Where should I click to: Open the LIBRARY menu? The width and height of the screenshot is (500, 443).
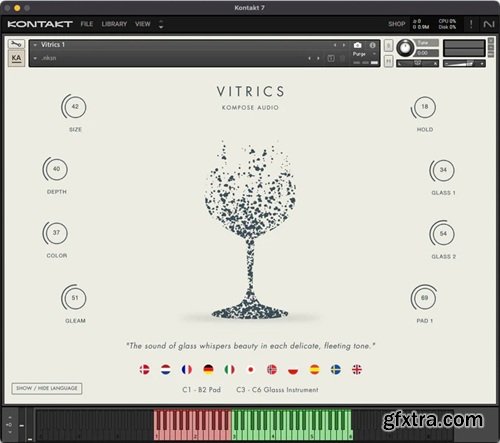(x=114, y=24)
